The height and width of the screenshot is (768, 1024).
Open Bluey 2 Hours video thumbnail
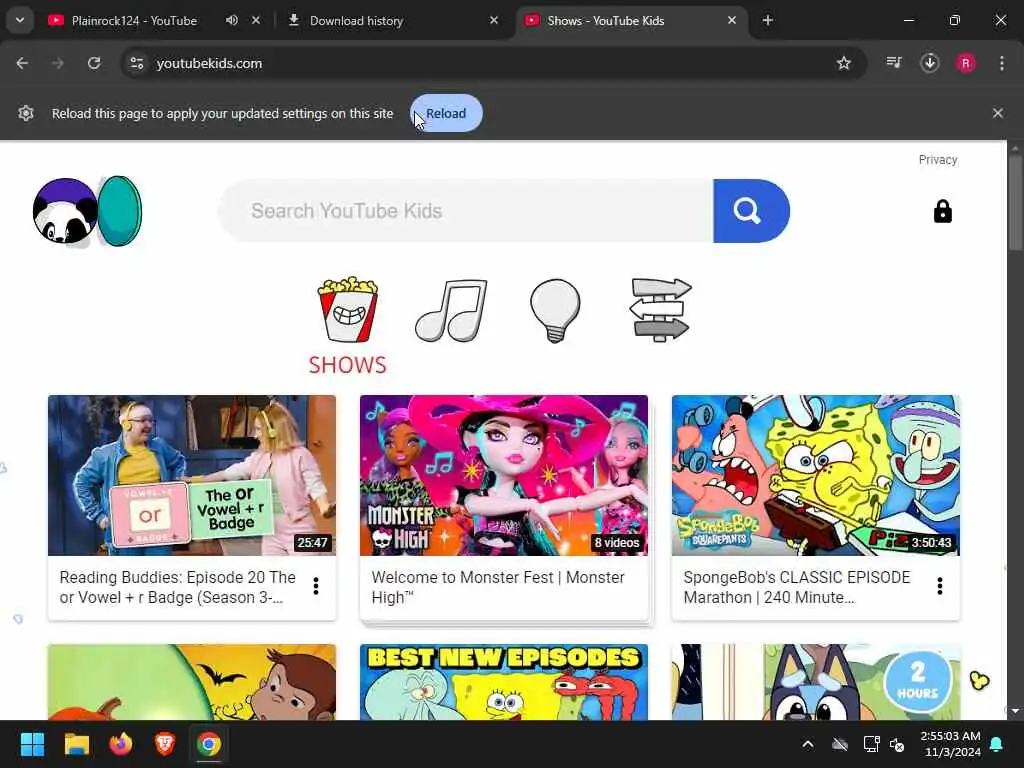816,682
